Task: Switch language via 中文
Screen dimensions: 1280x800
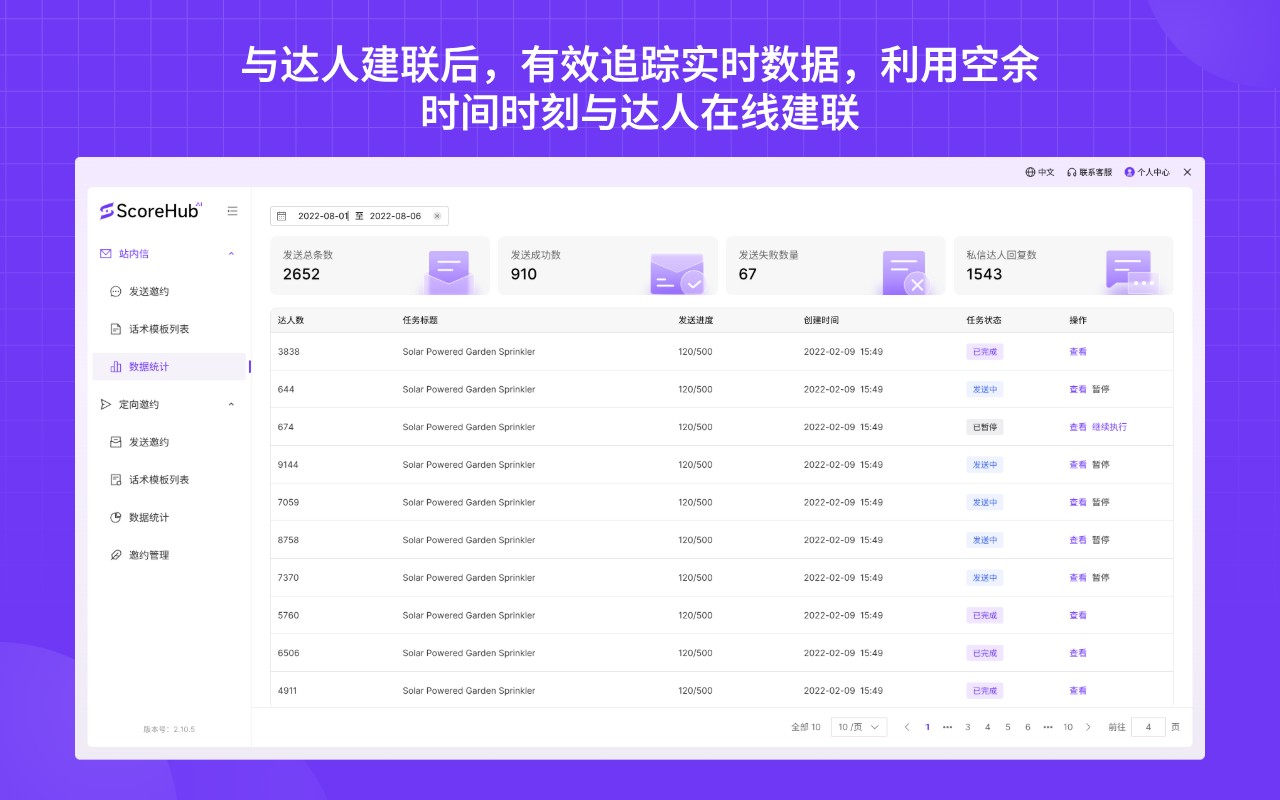Action: tap(1046, 172)
